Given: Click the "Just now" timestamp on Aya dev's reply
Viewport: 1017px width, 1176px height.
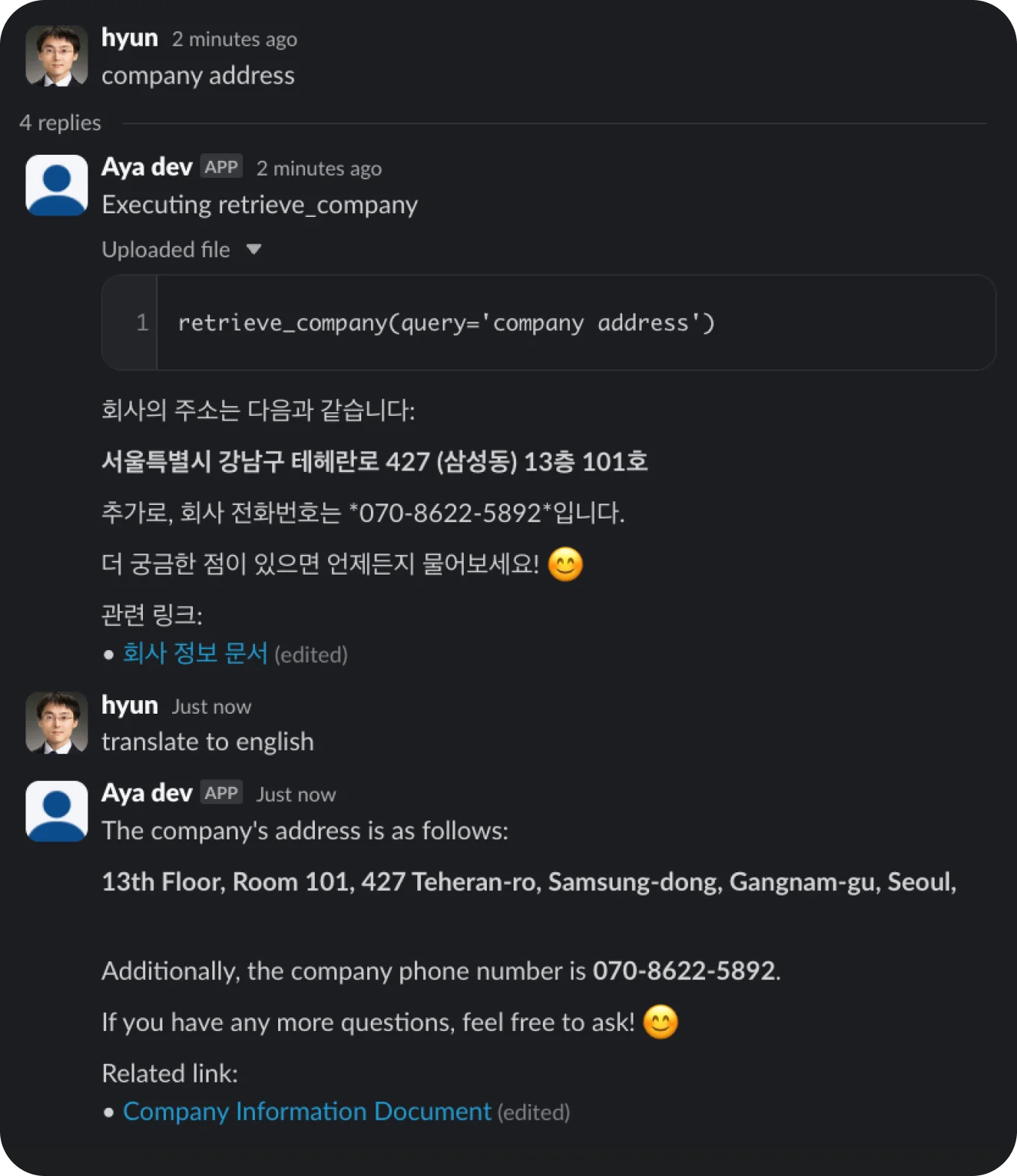Looking at the screenshot, I should click(x=296, y=794).
